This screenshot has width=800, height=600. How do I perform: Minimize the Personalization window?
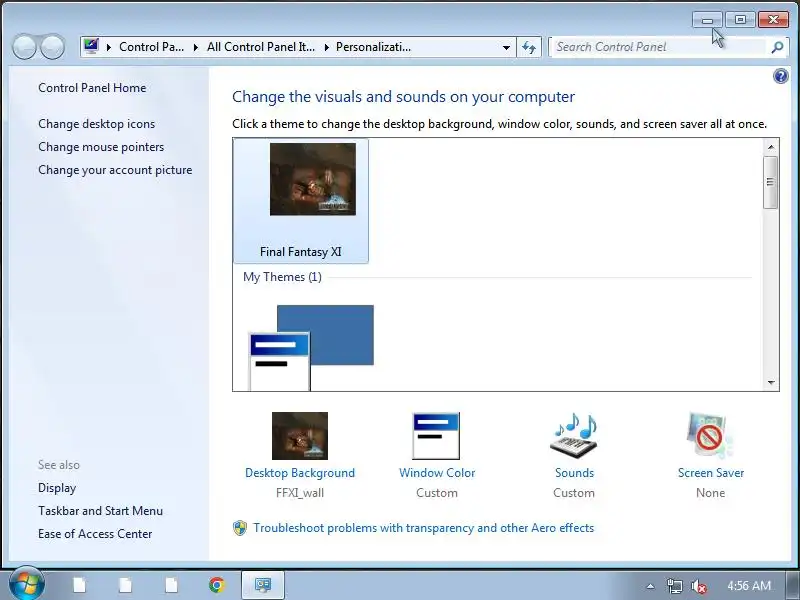707,20
